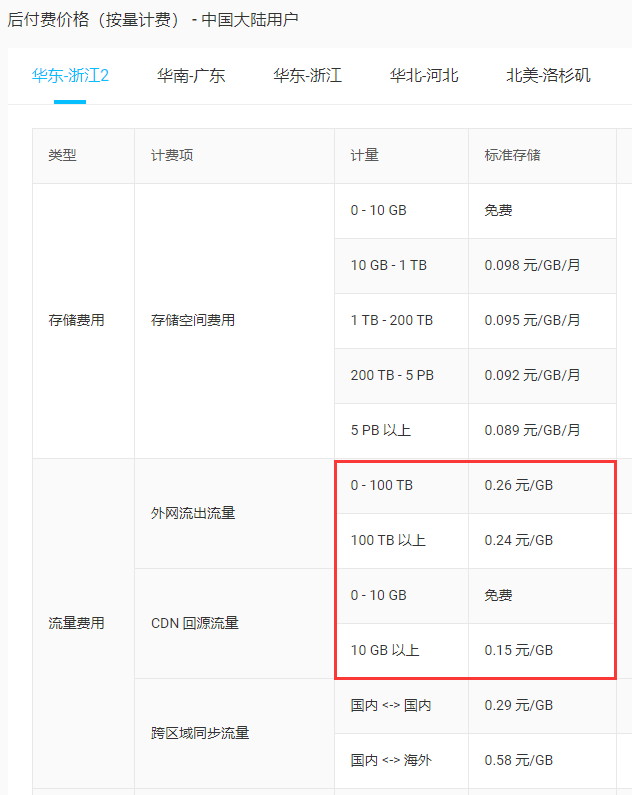Select the 0.26 元/GB price cell
Viewport: 632px width, 795px height.
[x=518, y=486]
